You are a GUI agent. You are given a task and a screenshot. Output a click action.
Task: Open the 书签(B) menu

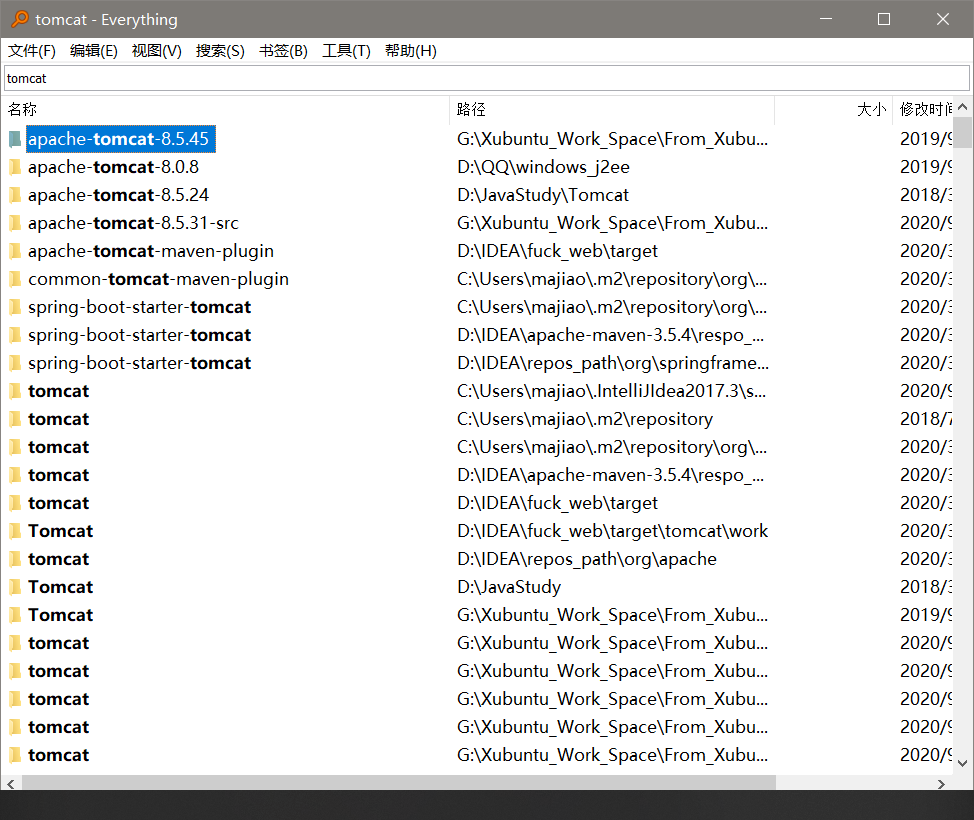(283, 51)
